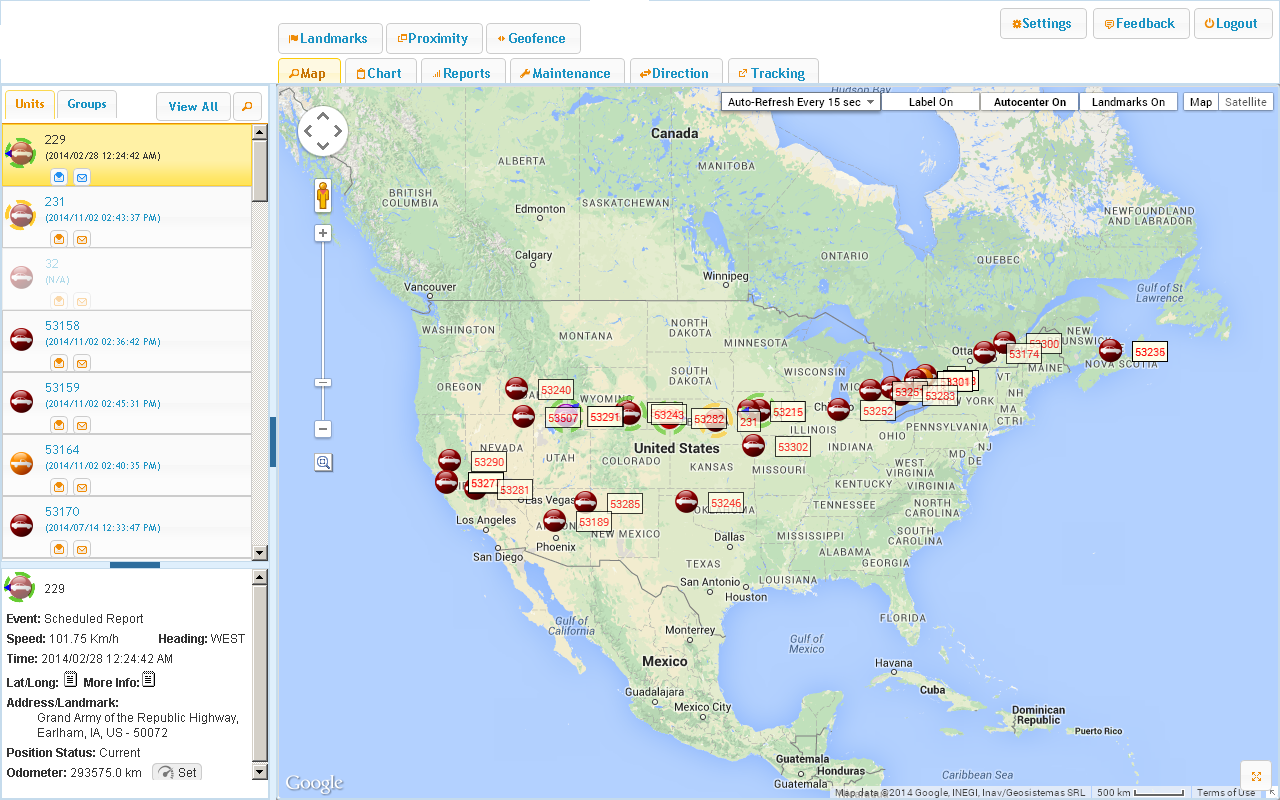
Task: Select vehicle marker labeled 53236 on map
Action: point(1110,350)
